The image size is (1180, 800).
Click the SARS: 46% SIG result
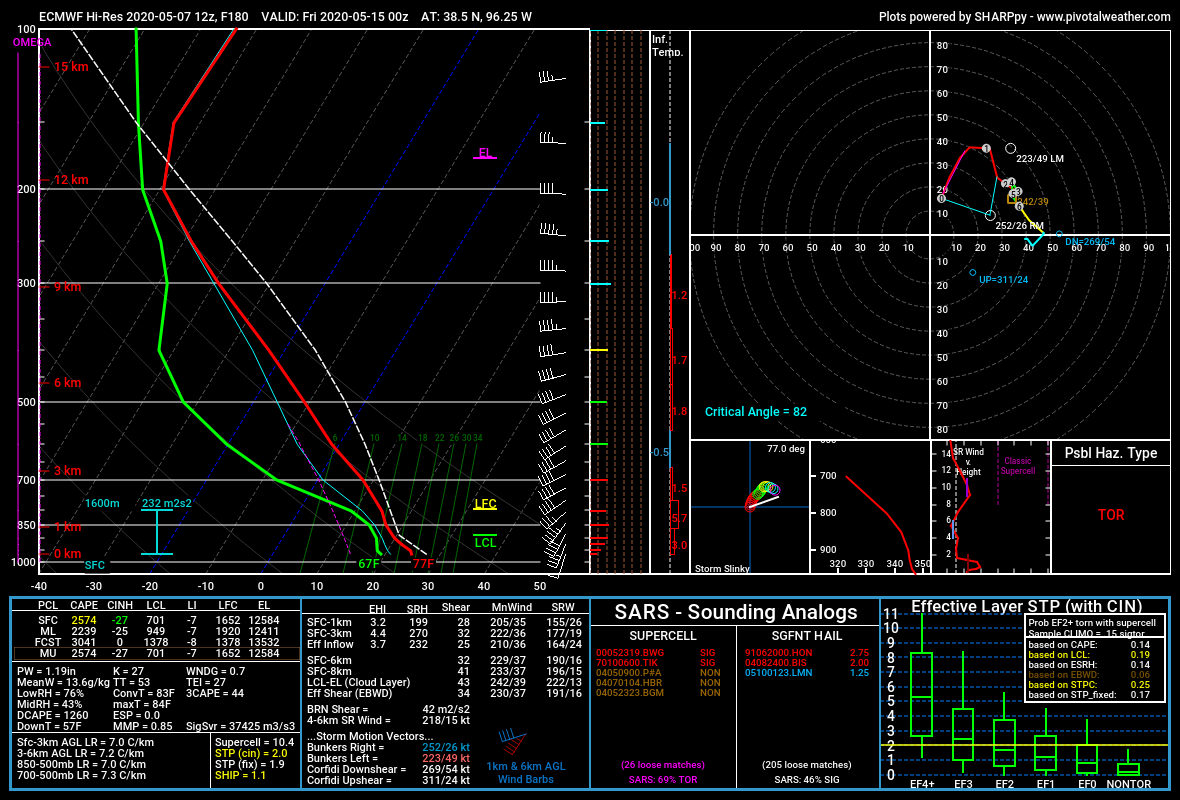tap(807, 780)
